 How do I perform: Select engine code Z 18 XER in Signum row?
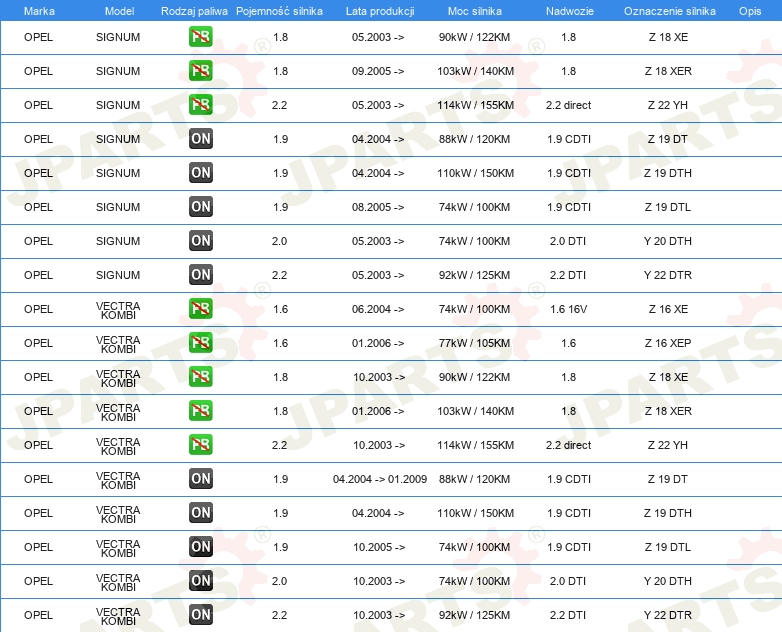tap(668, 71)
